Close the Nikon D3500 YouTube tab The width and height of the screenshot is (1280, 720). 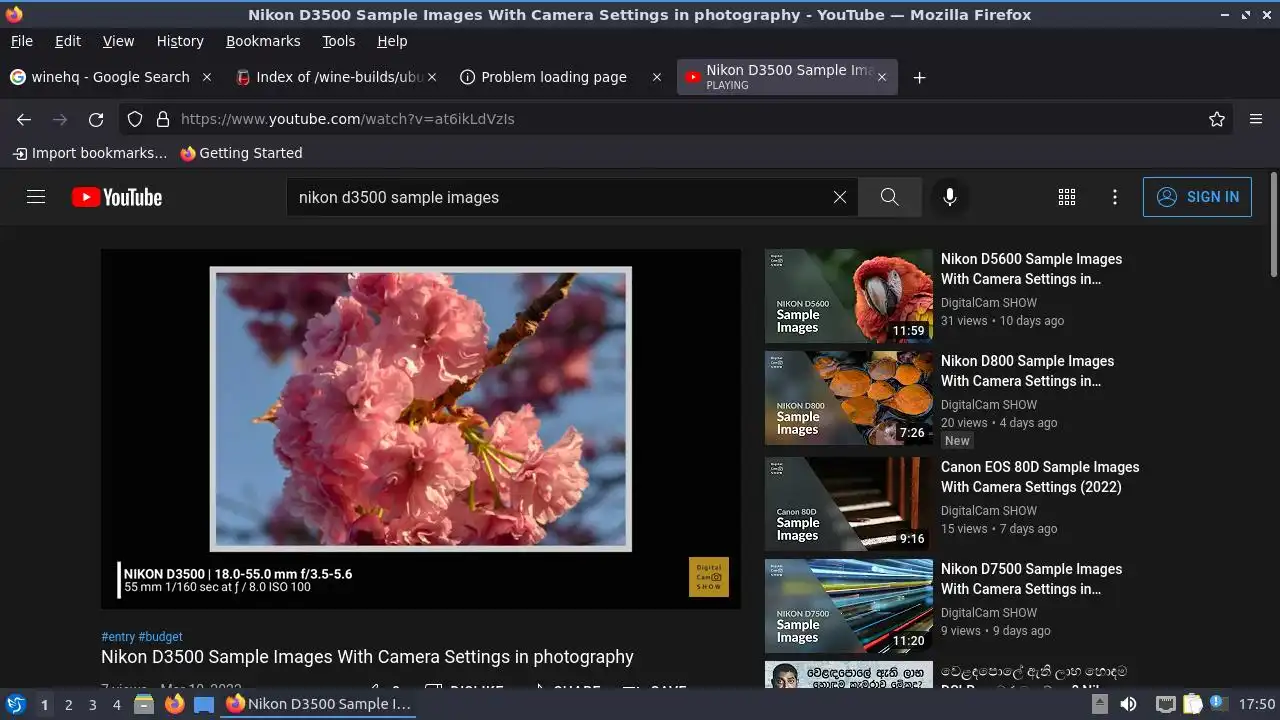click(x=881, y=77)
